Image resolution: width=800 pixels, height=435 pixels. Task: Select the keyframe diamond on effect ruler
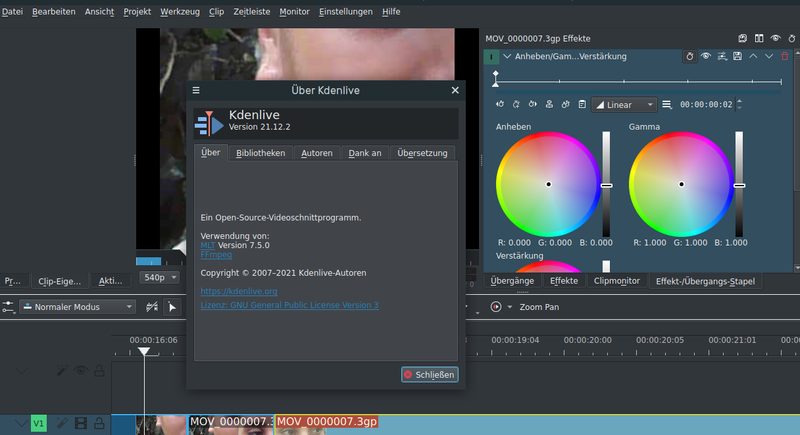(x=495, y=74)
